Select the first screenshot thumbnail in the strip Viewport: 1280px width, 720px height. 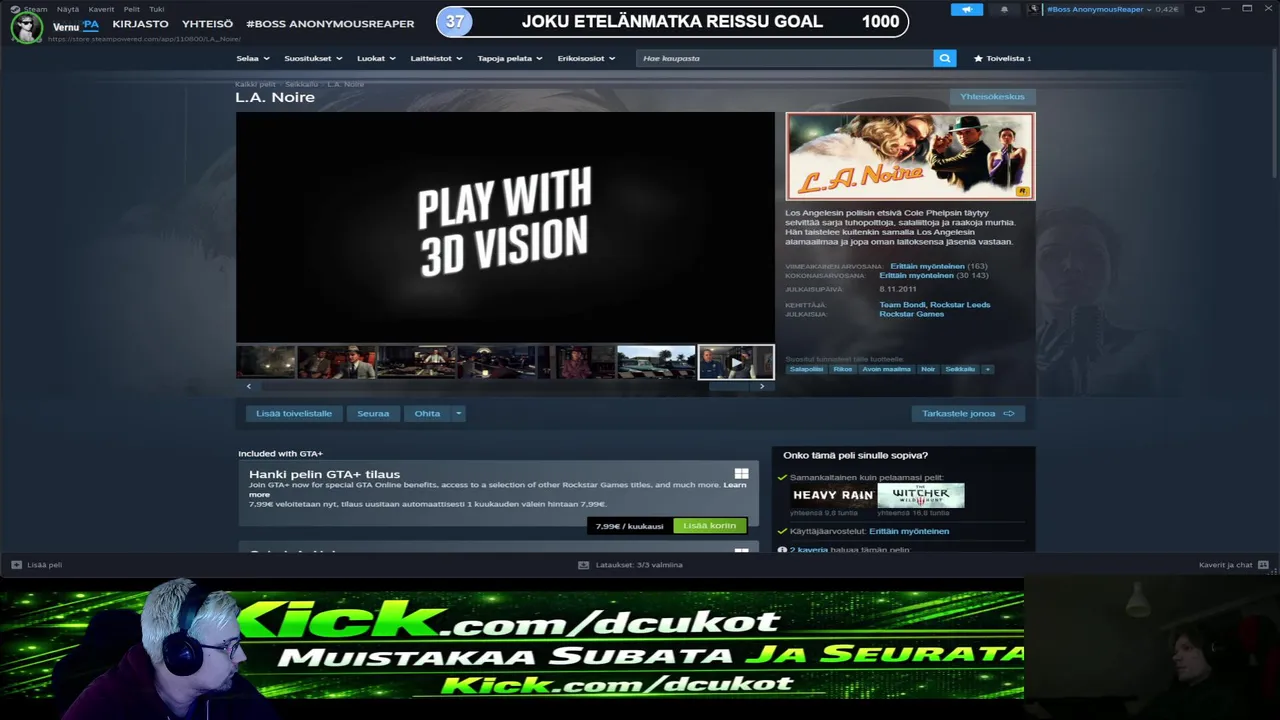click(x=266, y=362)
